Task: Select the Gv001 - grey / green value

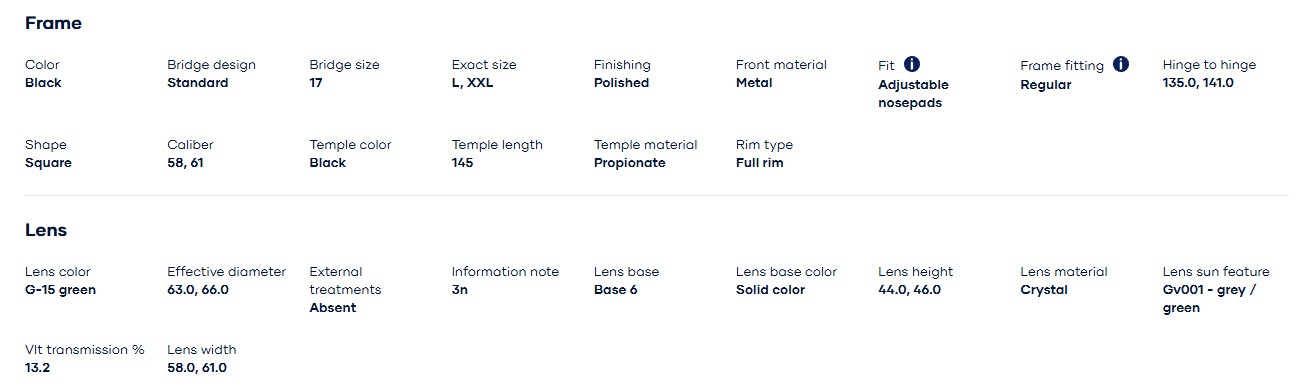Action: (1209, 299)
